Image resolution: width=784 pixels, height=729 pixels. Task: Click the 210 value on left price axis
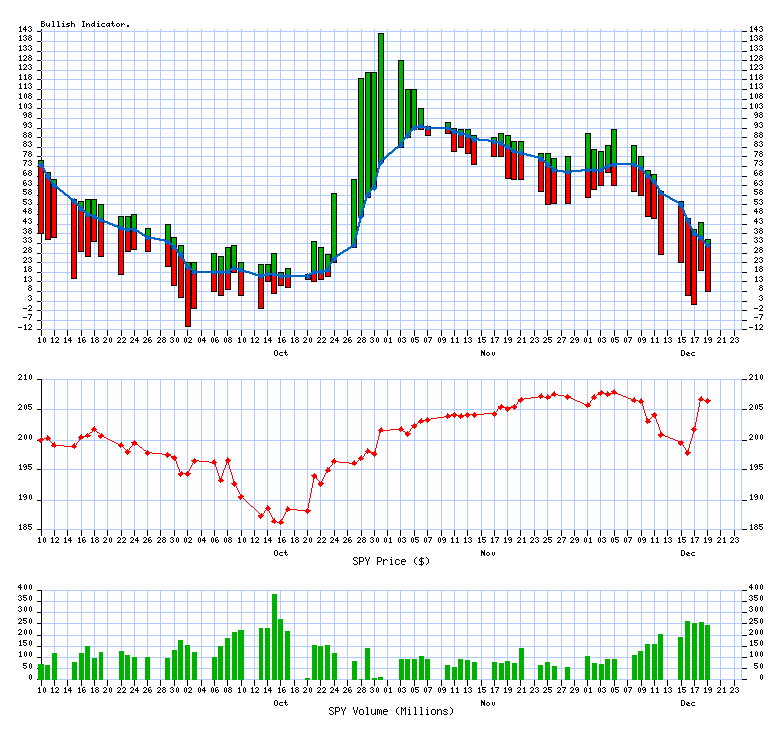[x=24, y=378]
